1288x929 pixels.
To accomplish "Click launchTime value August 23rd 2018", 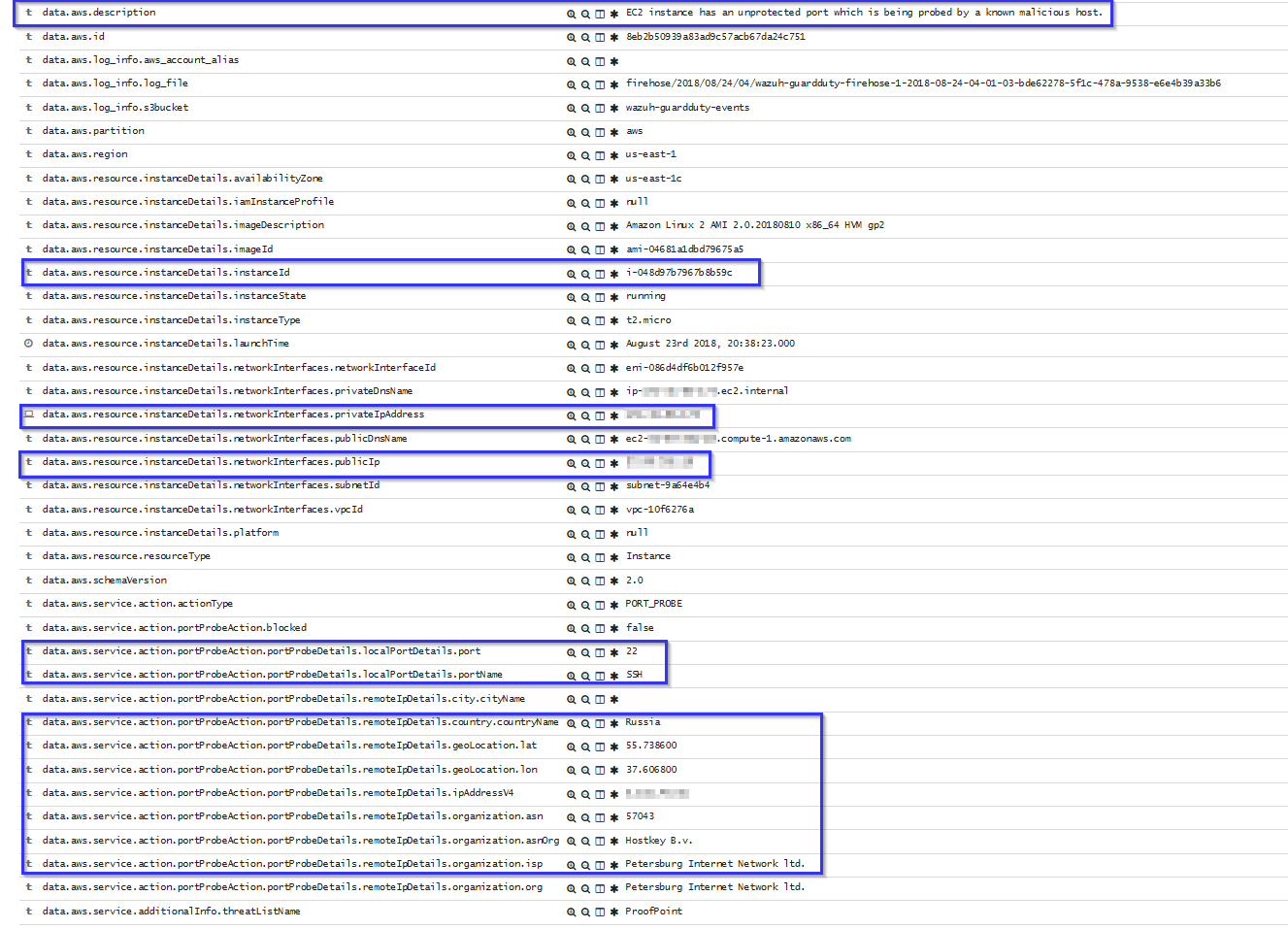I will [710, 344].
